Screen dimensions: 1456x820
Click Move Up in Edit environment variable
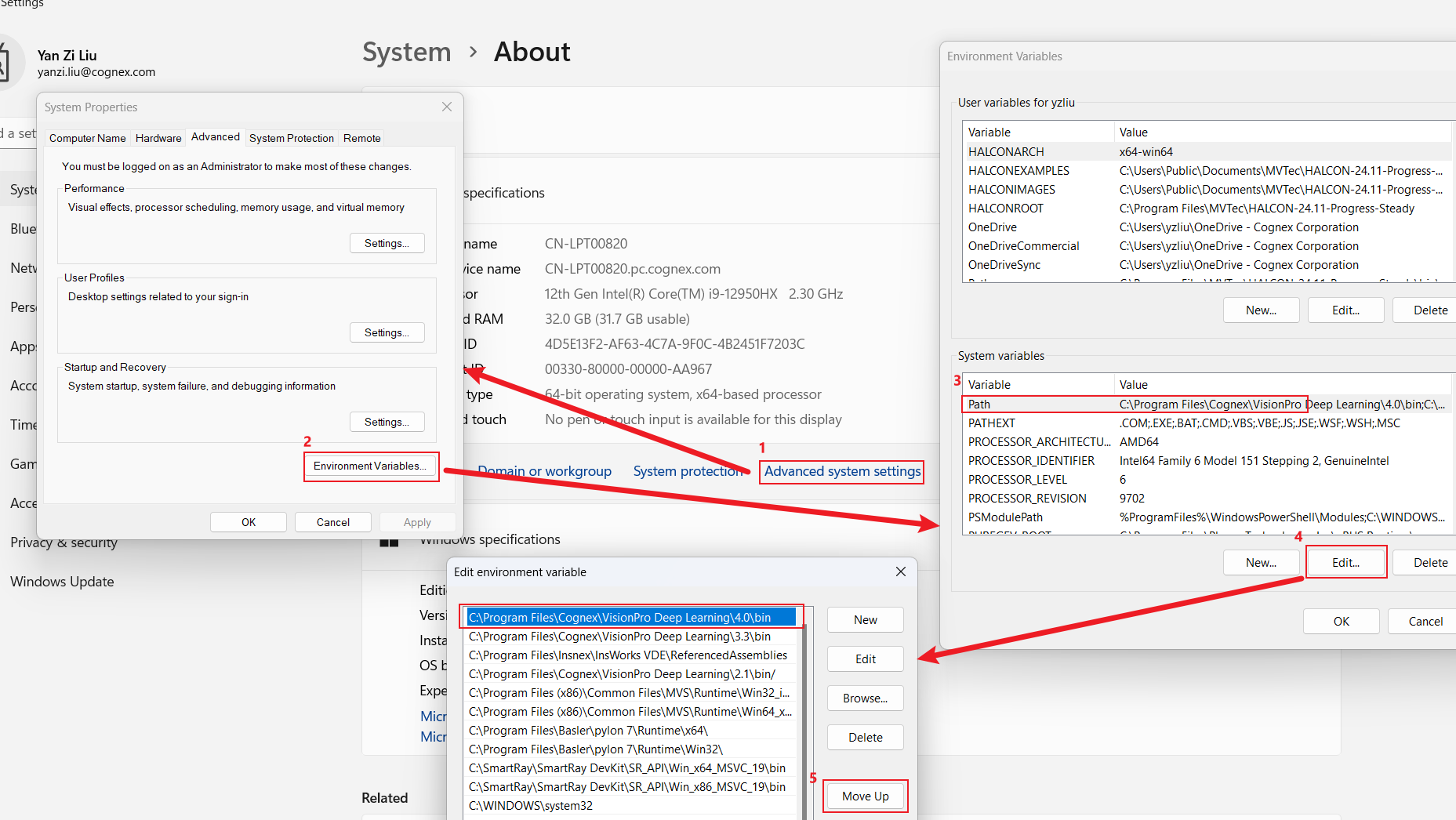pyautogui.click(x=865, y=795)
